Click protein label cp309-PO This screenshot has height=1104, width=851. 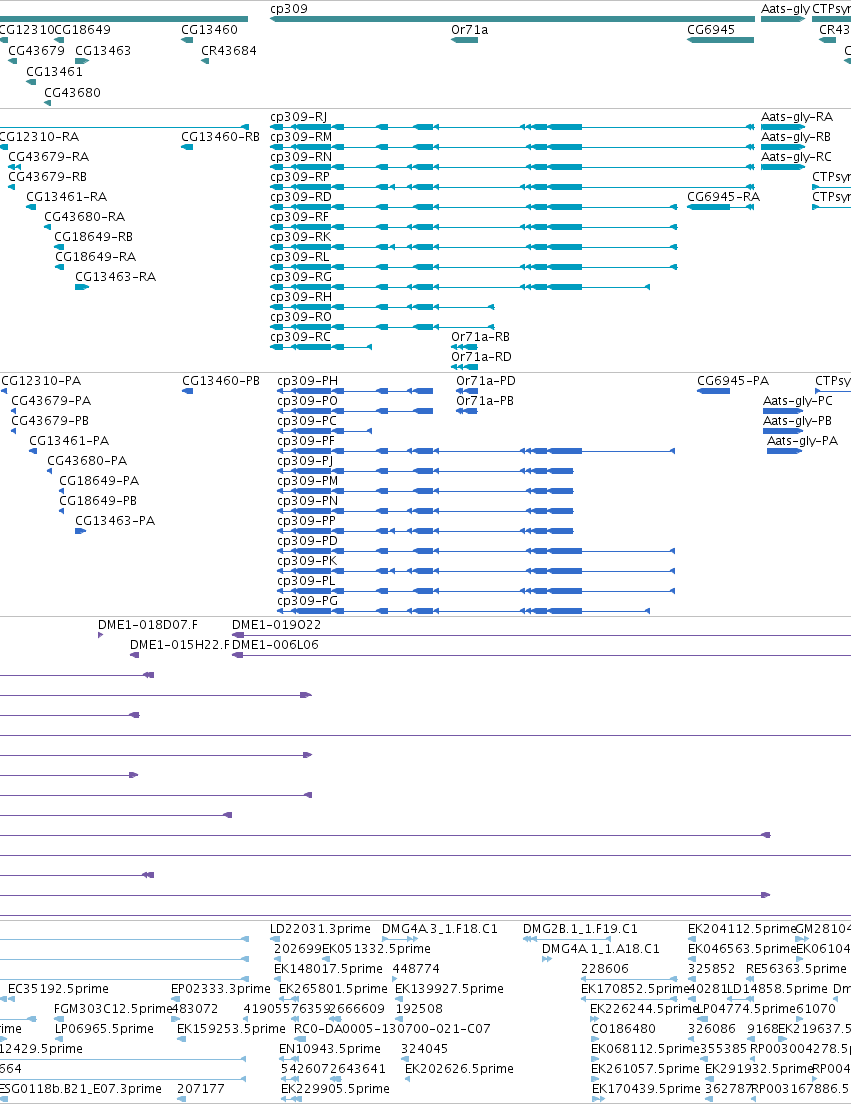[x=308, y=401]
